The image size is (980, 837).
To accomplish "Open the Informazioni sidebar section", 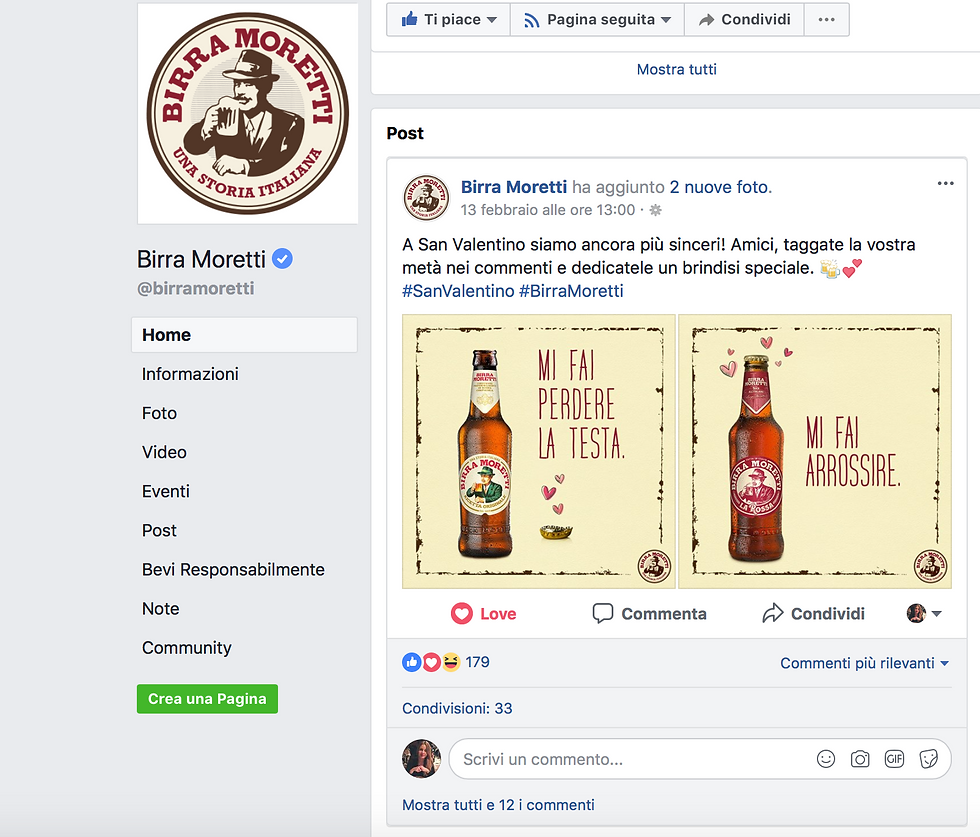I will tap(190, 374).
